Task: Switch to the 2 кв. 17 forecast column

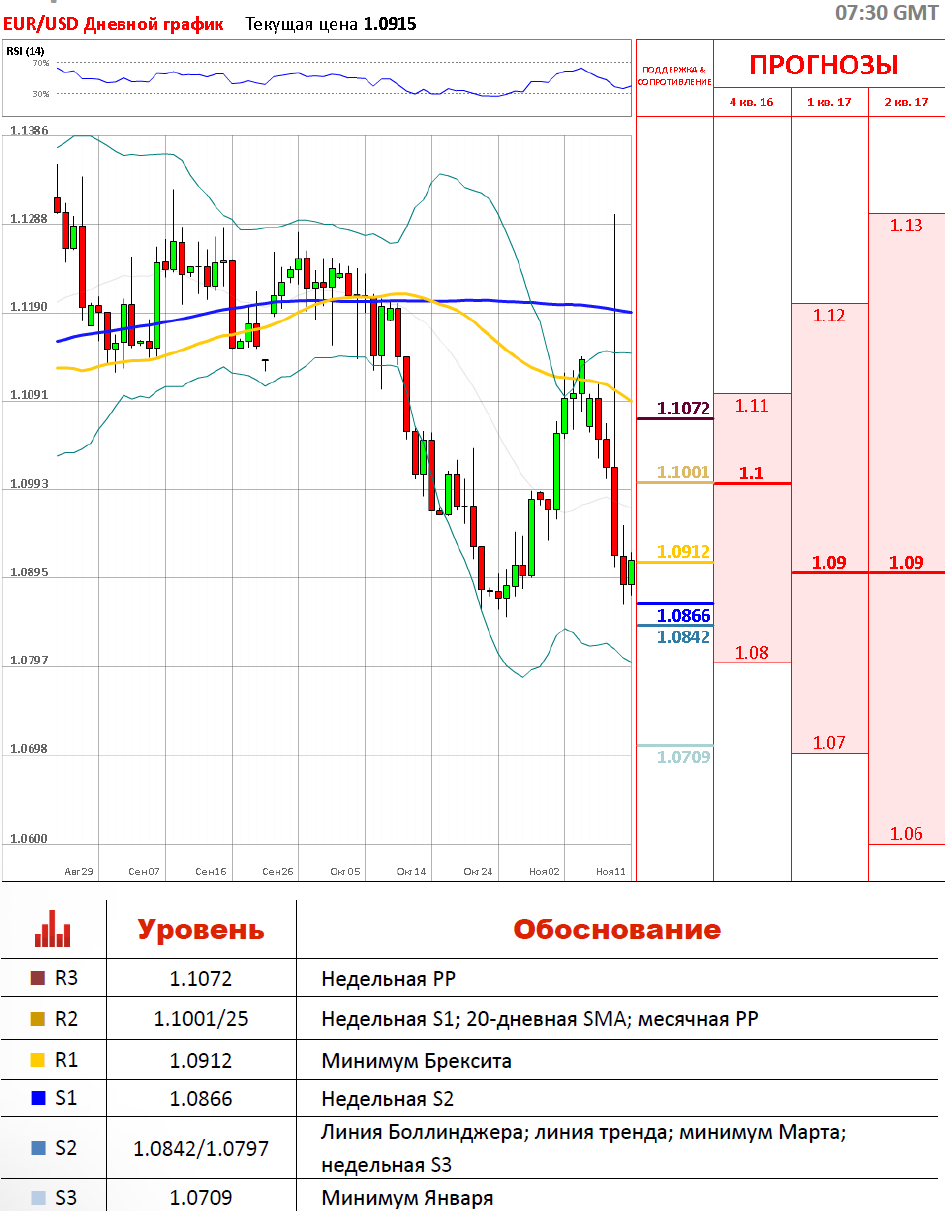Action: (906, 102)
